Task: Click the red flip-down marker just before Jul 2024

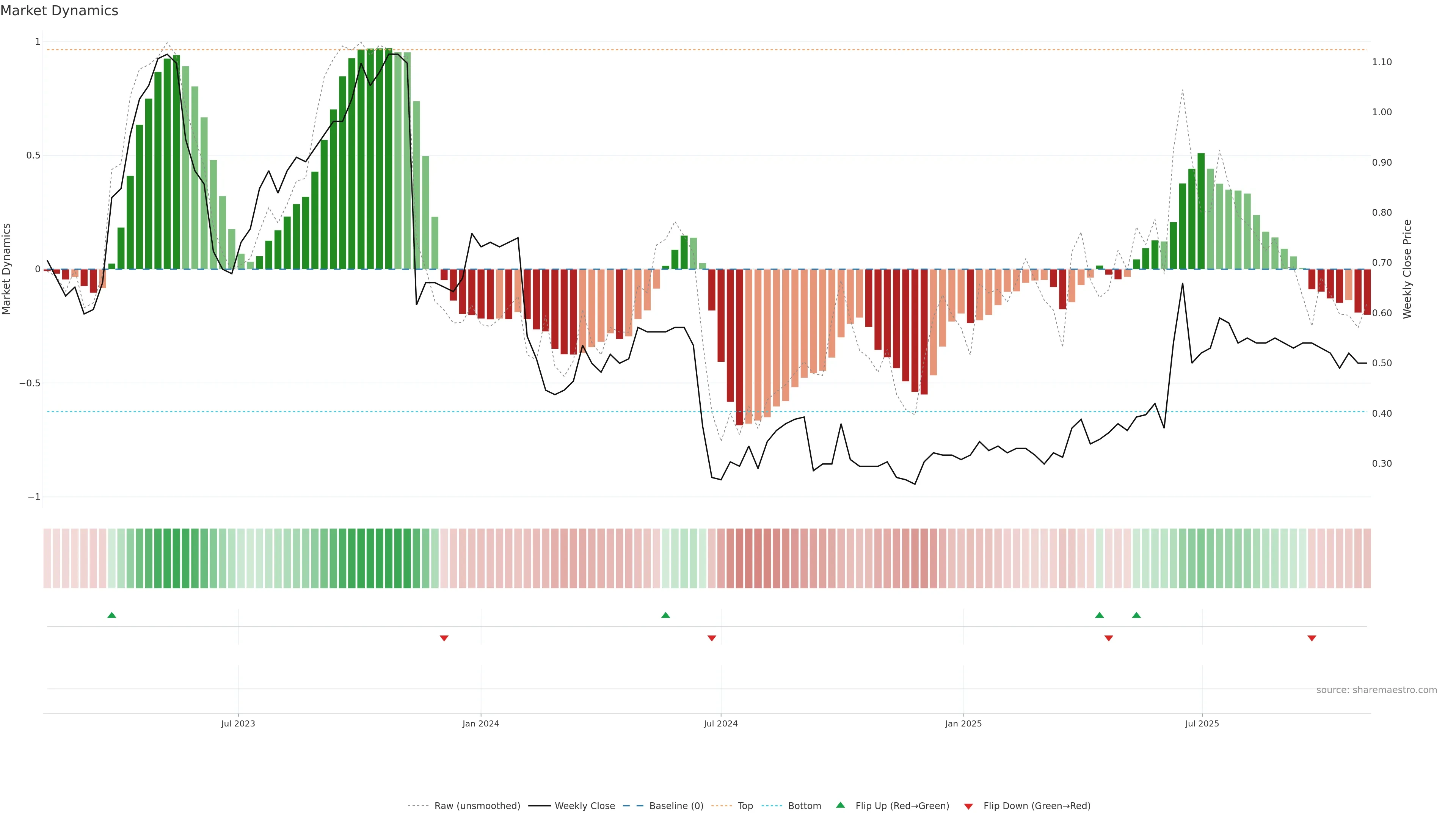Action: (x=712, y=638)
